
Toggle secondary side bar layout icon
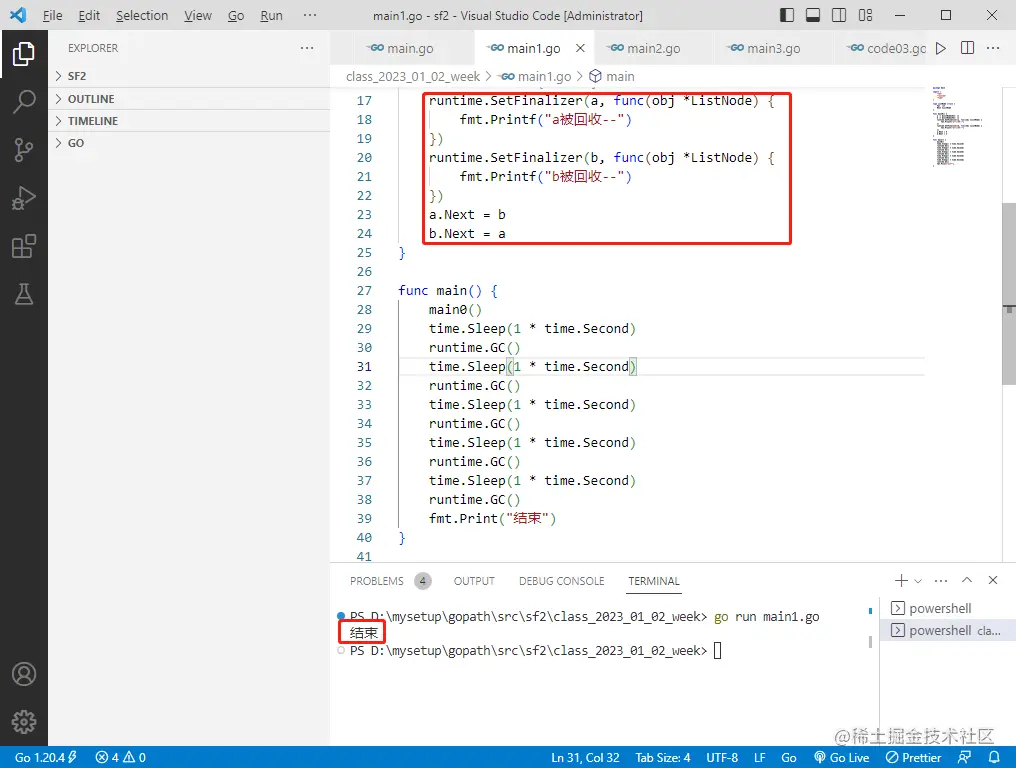(838, 15)
